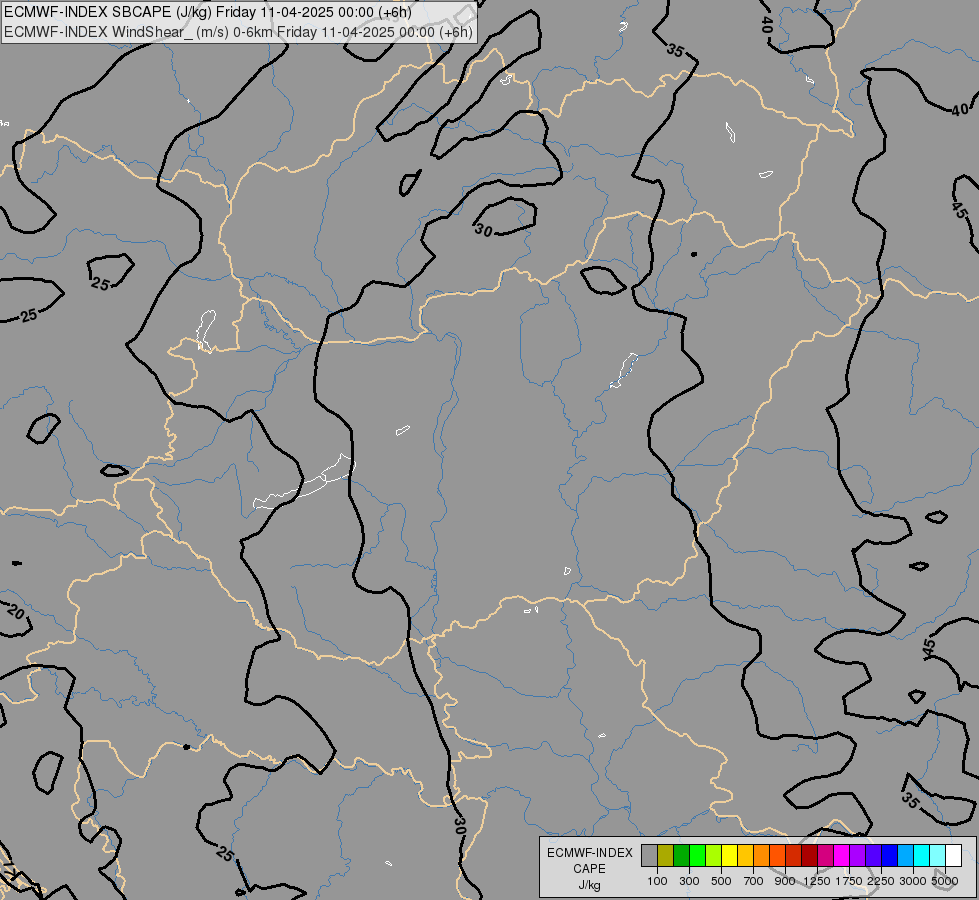This screenshot has height=900, width=979.
Task: Click the gray swatch in the CAPE legend
Action: tap(649, 855)
